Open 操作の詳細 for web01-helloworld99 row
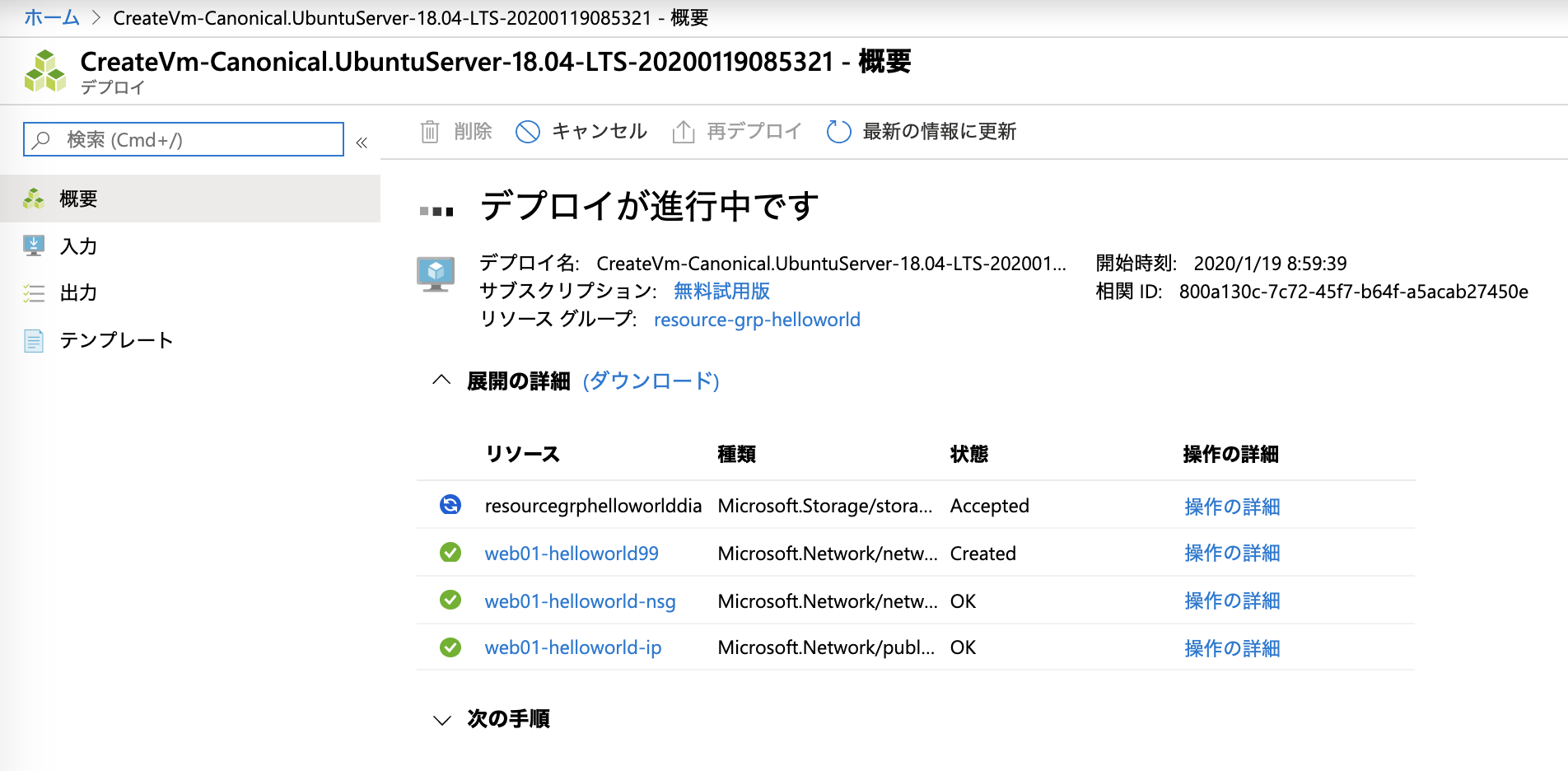This screenshot has width=1568, height=771. [1232, 553]
